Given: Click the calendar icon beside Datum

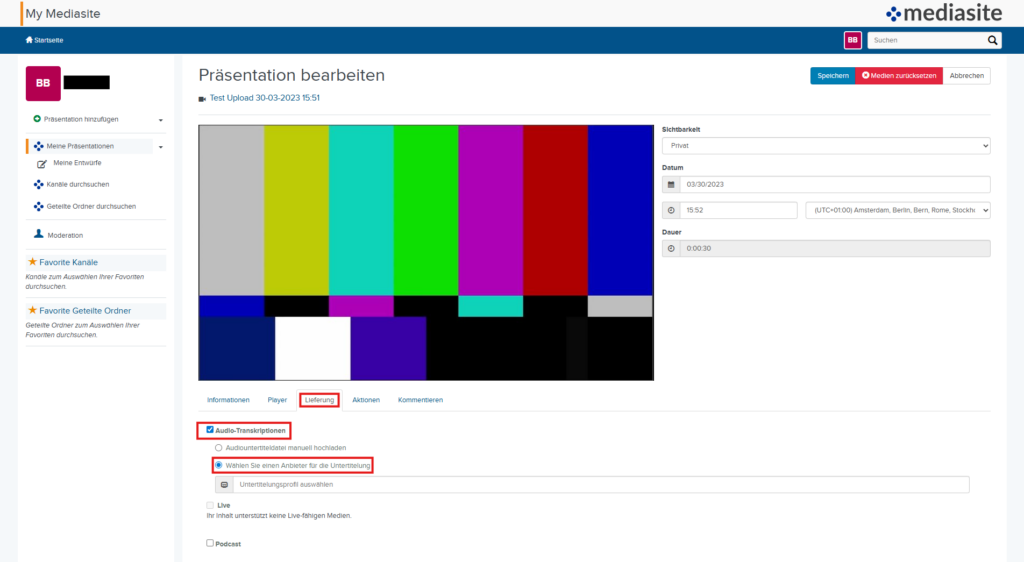Looking at the screenshot, I should 671,185.
